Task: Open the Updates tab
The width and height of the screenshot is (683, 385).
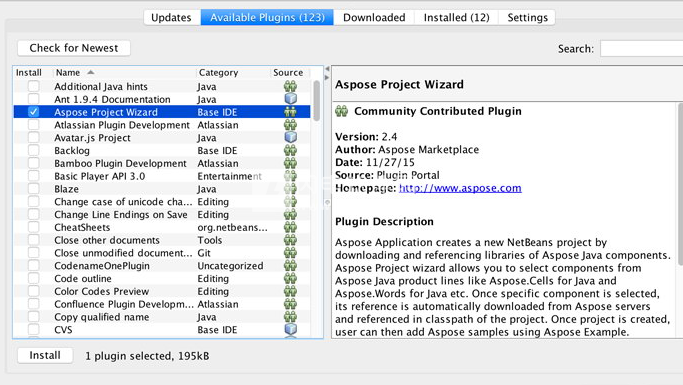Action: tap(172, 17)
